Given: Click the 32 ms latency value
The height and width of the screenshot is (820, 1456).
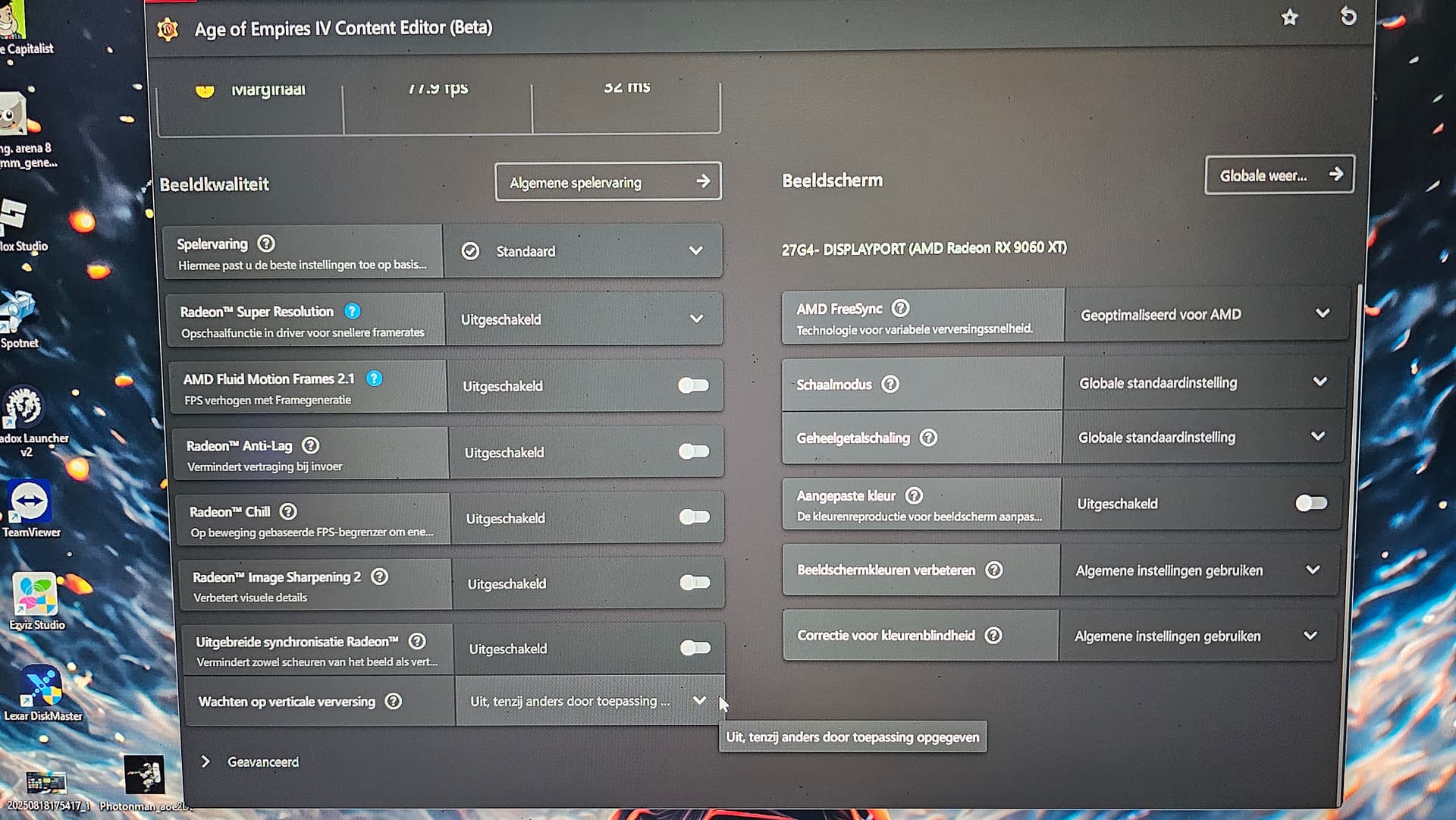Looking at the screenshot, I should 627,86.
